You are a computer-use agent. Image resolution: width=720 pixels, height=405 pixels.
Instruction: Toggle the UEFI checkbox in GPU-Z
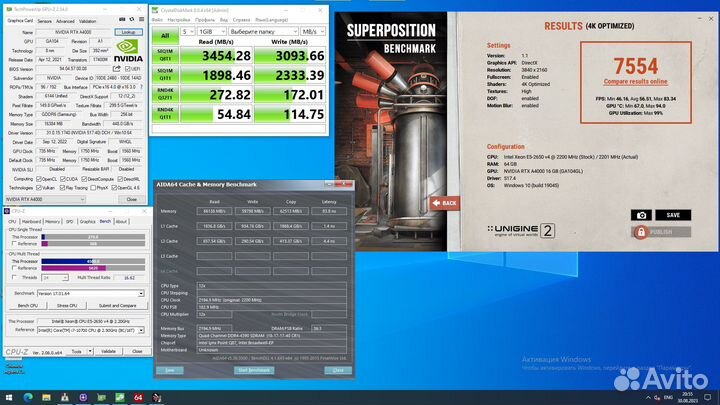tap(128, 69)
